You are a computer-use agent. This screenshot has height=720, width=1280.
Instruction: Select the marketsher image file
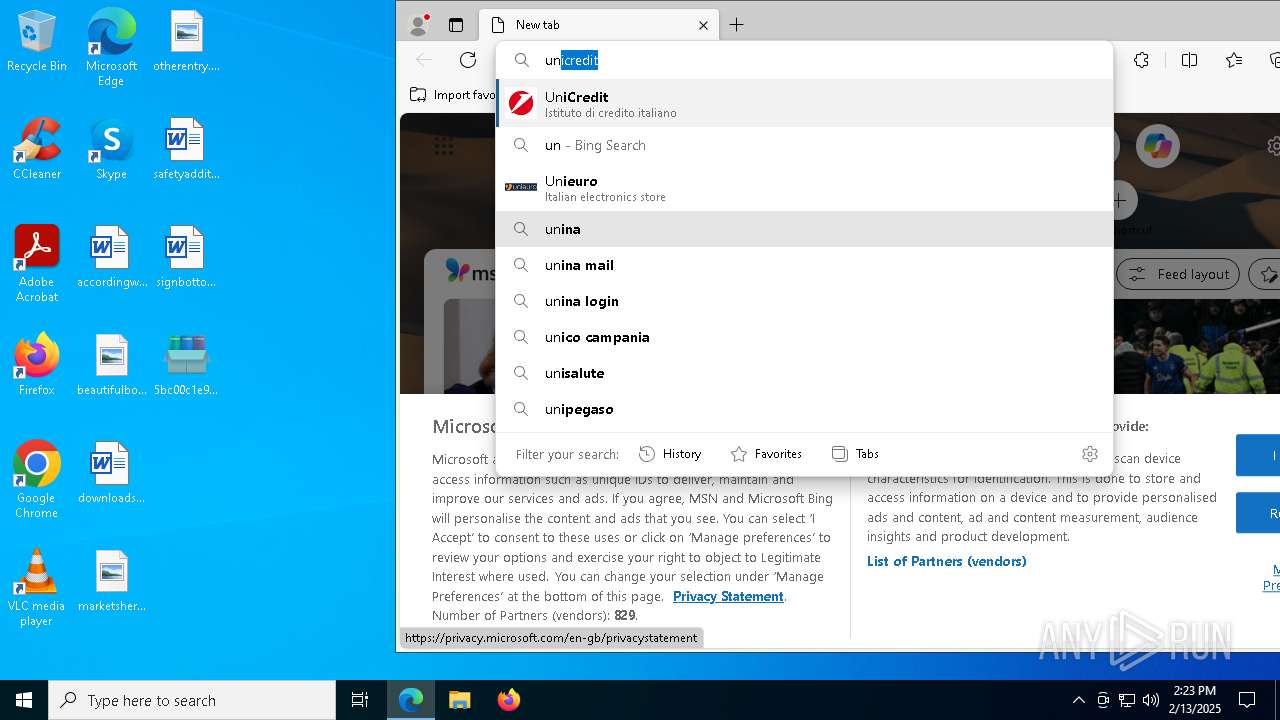click(111, 582)
